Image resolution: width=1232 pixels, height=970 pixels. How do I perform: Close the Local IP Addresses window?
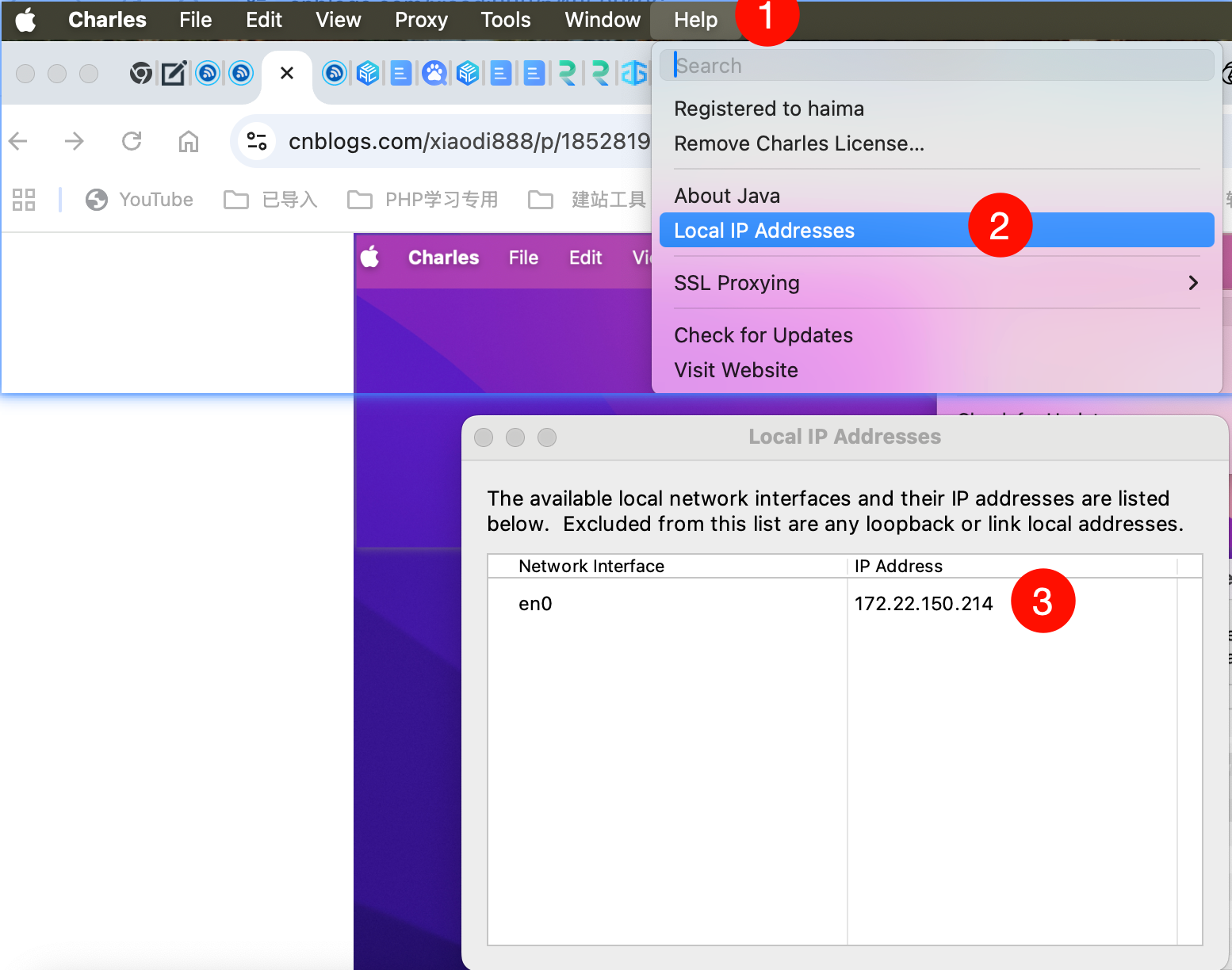pos(484,437)
